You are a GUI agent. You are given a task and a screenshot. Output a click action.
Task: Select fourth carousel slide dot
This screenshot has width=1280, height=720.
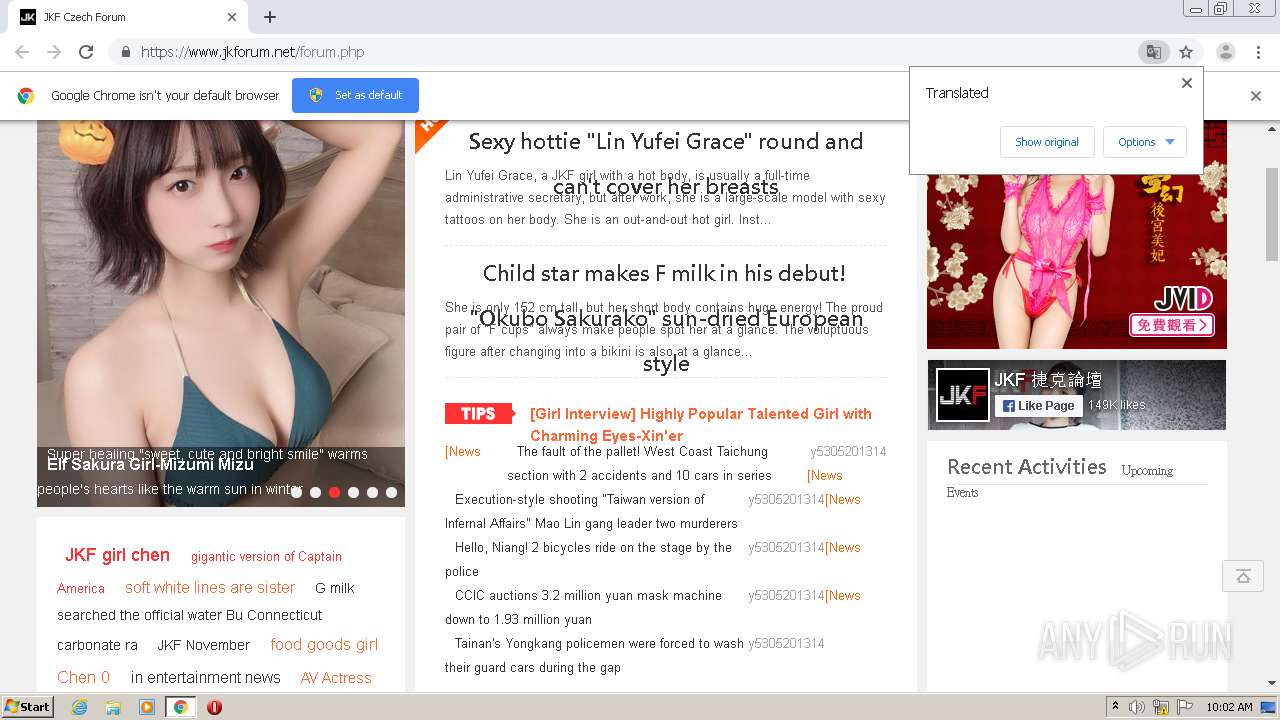click(353, 492)
